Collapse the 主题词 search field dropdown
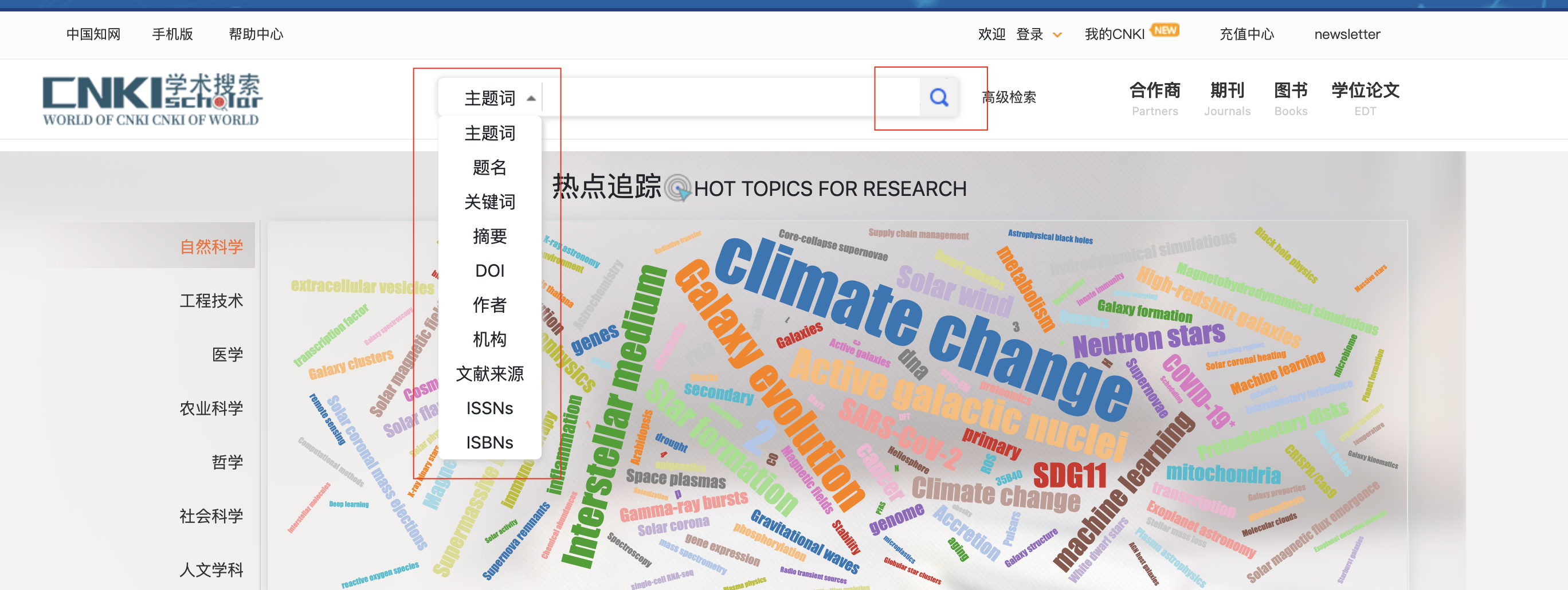 [x=531, y=99]
